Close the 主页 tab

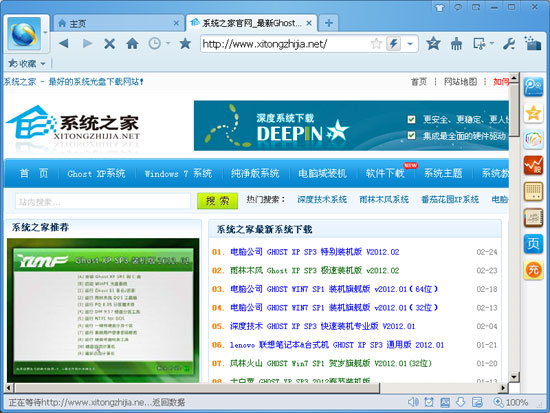[x=176, y=24]
